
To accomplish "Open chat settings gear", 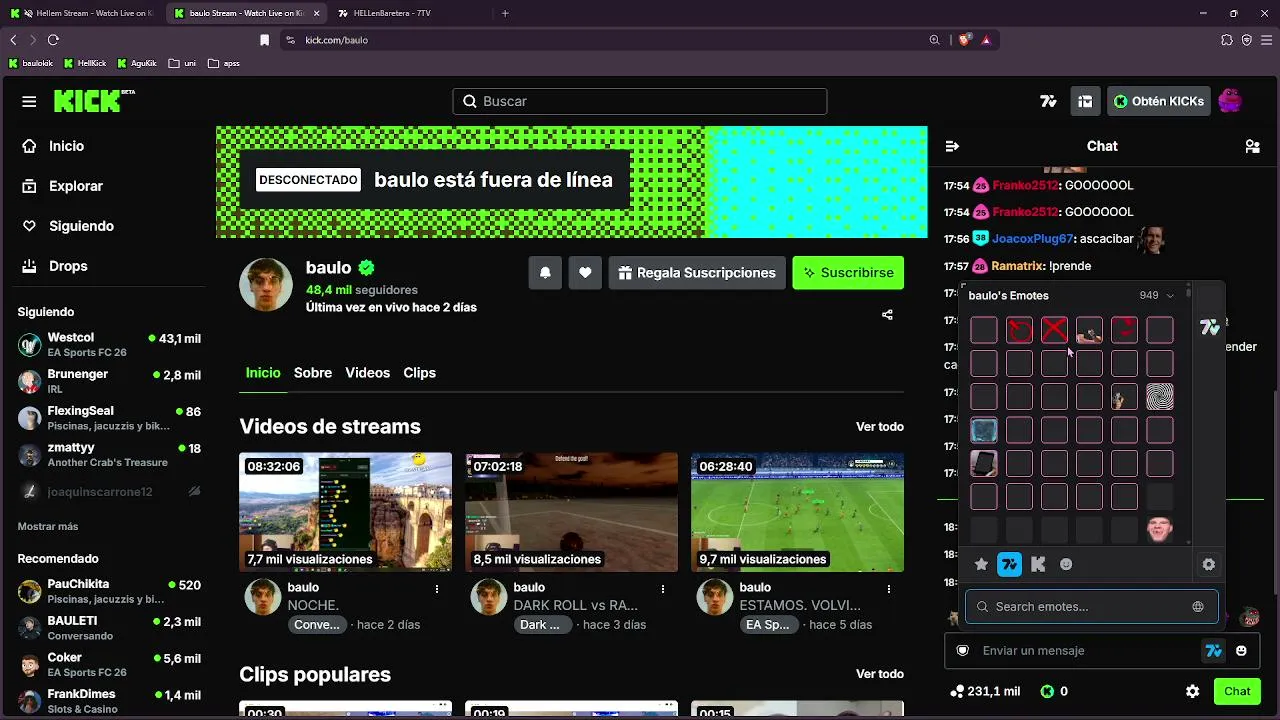I will [x=1192, y=691].
